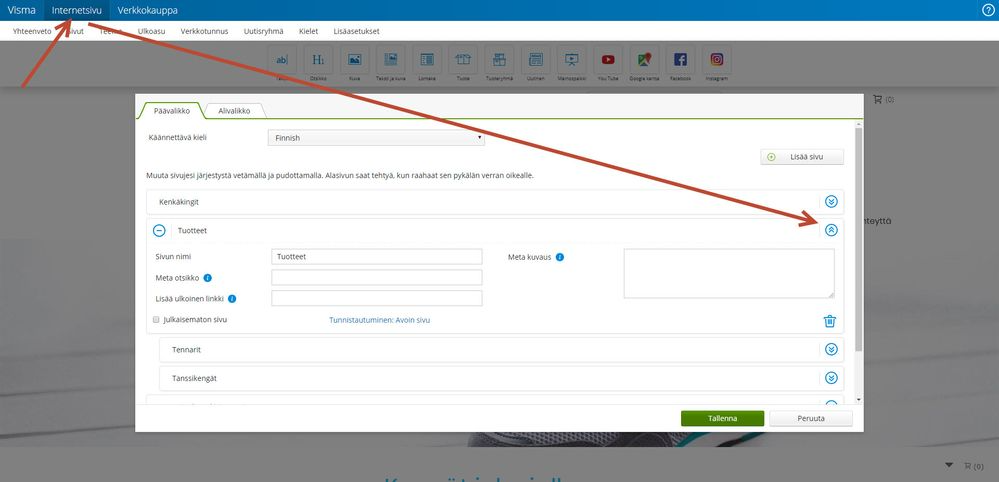The height and width of the screenshot is (482, 999).
Task: Collapse Tuotteet row with up chevron
Action: 831,230
